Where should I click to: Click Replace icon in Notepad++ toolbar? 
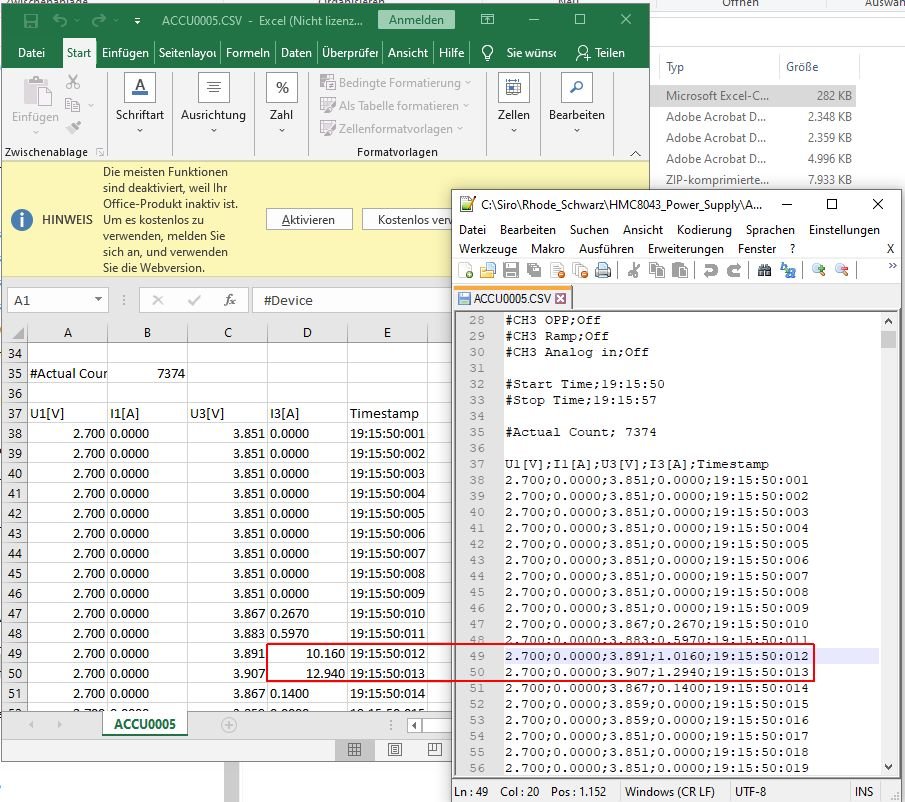click(787, 270)
